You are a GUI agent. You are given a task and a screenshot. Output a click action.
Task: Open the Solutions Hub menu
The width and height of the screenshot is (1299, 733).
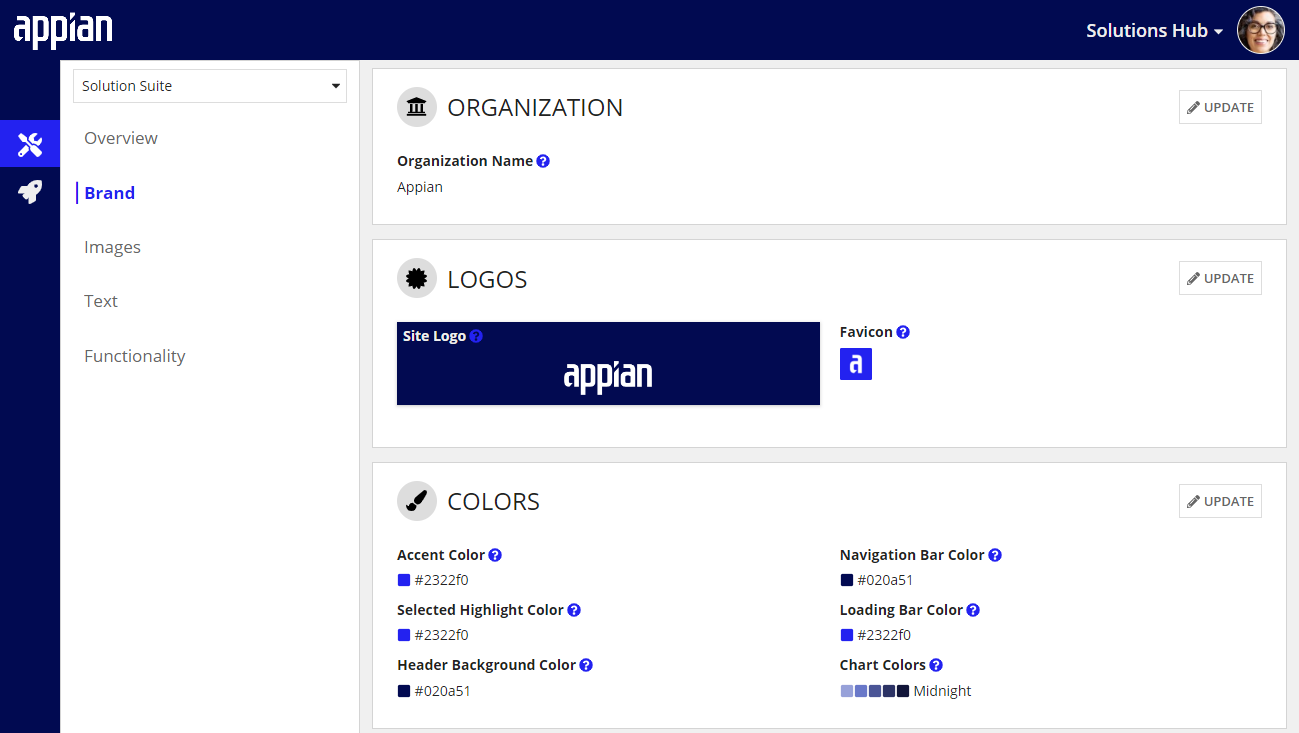coord(1154,31)
